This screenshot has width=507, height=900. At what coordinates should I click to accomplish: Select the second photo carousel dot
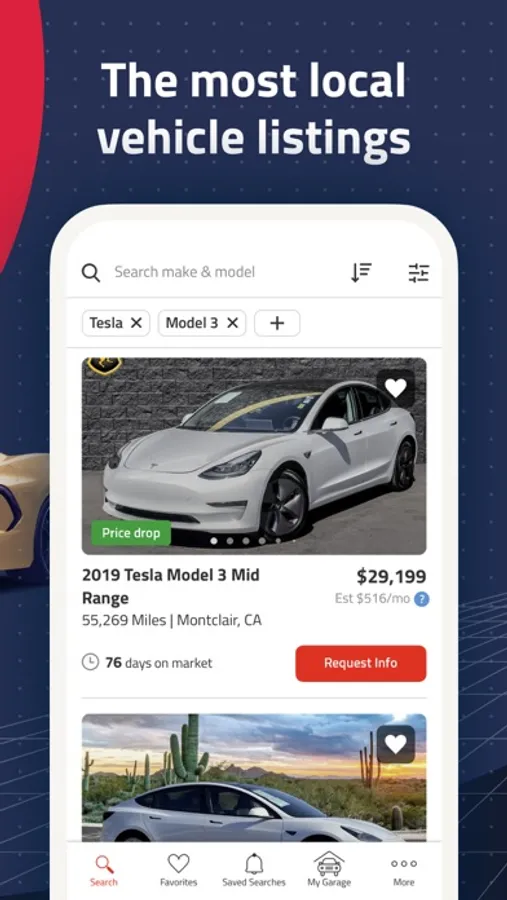click(230, 541)
